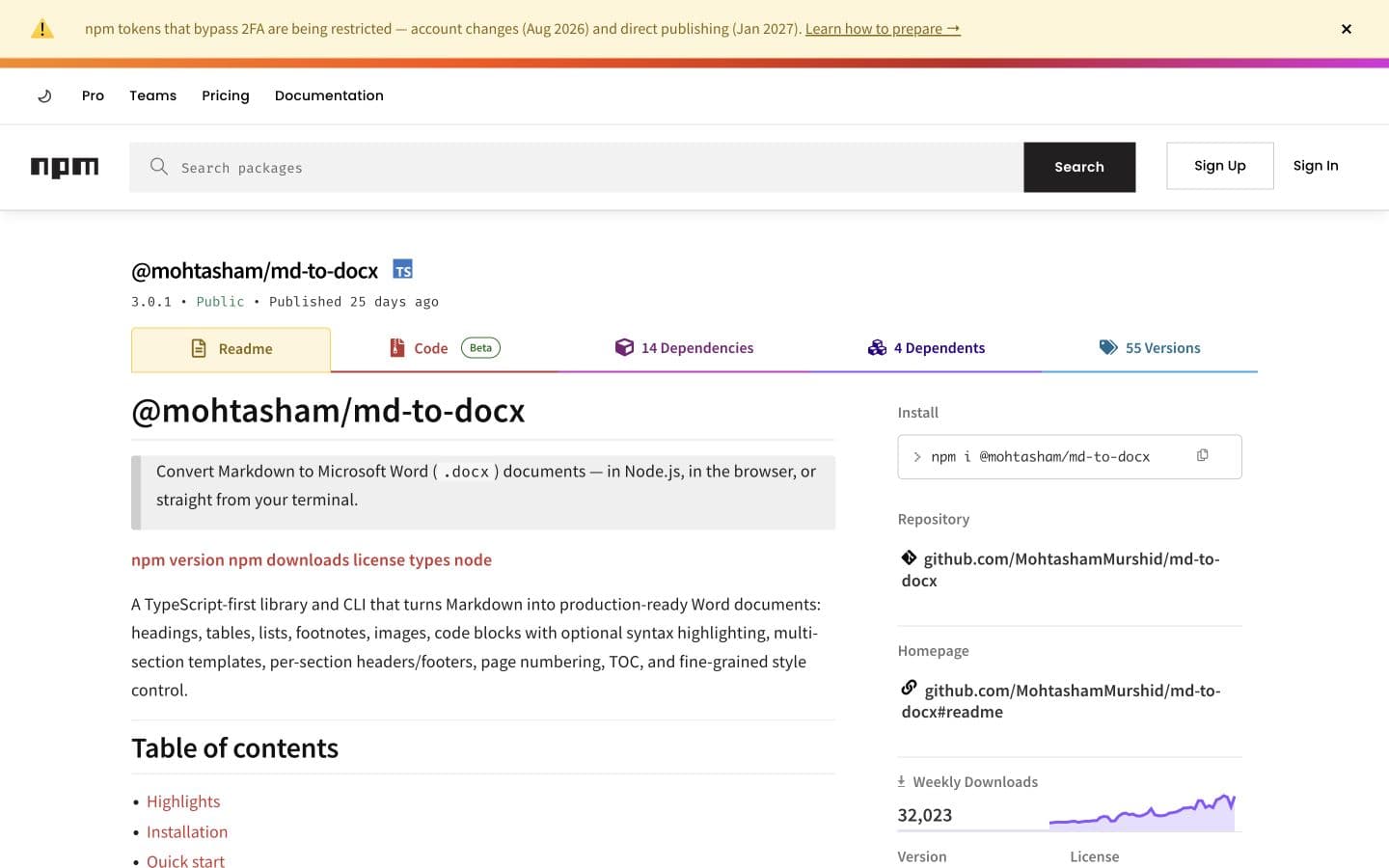Toggle dark mode with the moon icon
This screenshot has height=868, width=1389.
coord(44,95)
